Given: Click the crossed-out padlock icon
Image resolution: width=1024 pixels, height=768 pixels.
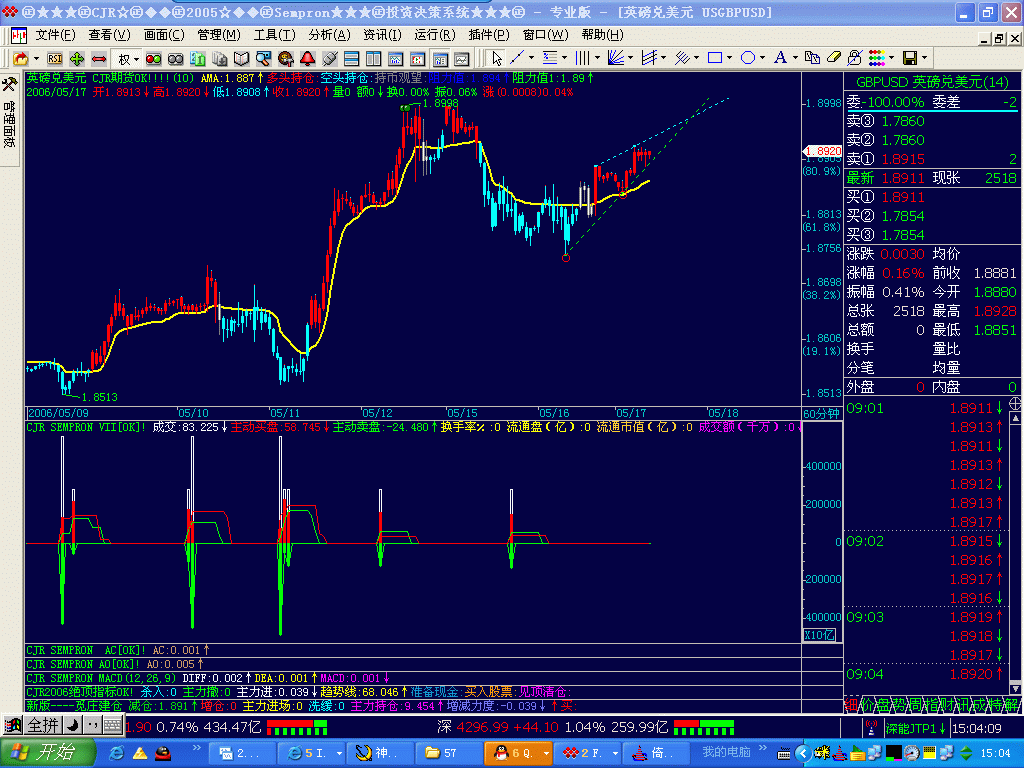Looking at the screenshot, I should click(855, 58).
